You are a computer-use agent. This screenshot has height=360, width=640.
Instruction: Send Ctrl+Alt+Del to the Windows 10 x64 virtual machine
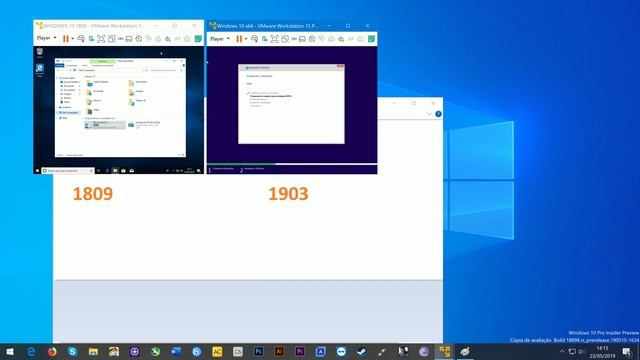[x=254, y=39]
